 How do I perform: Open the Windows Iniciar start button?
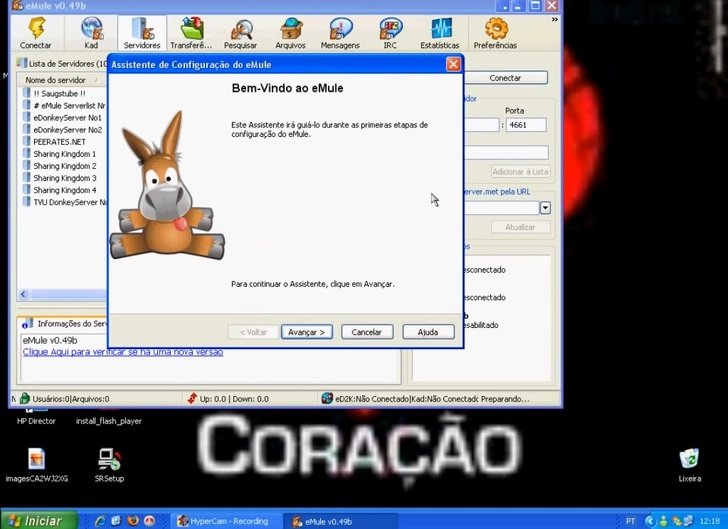coord(39,521)
